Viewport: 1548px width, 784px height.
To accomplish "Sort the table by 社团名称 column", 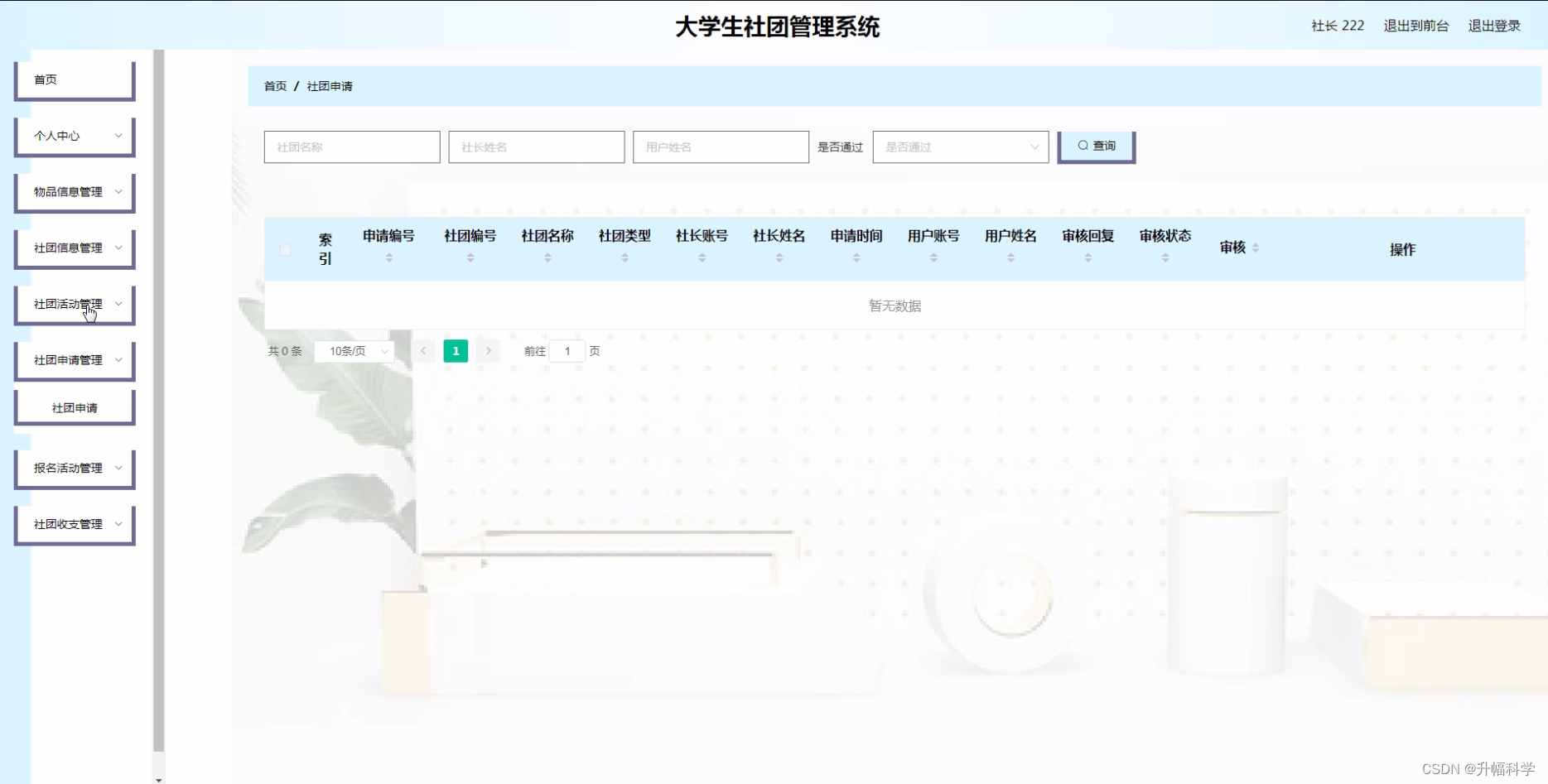I will tap(547, 257).
